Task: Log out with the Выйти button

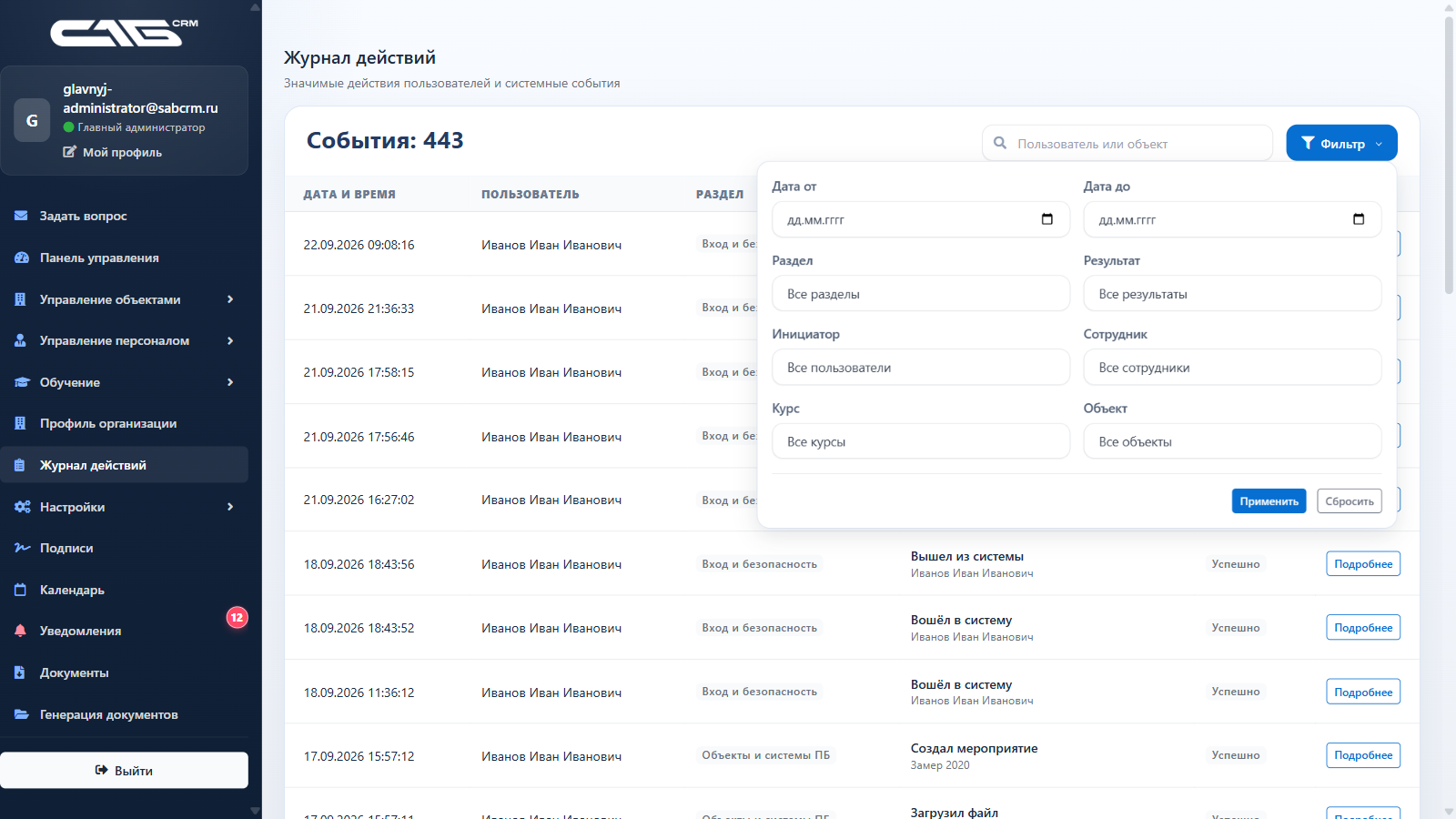Action: pyautogui.click(x=124, y=770)
